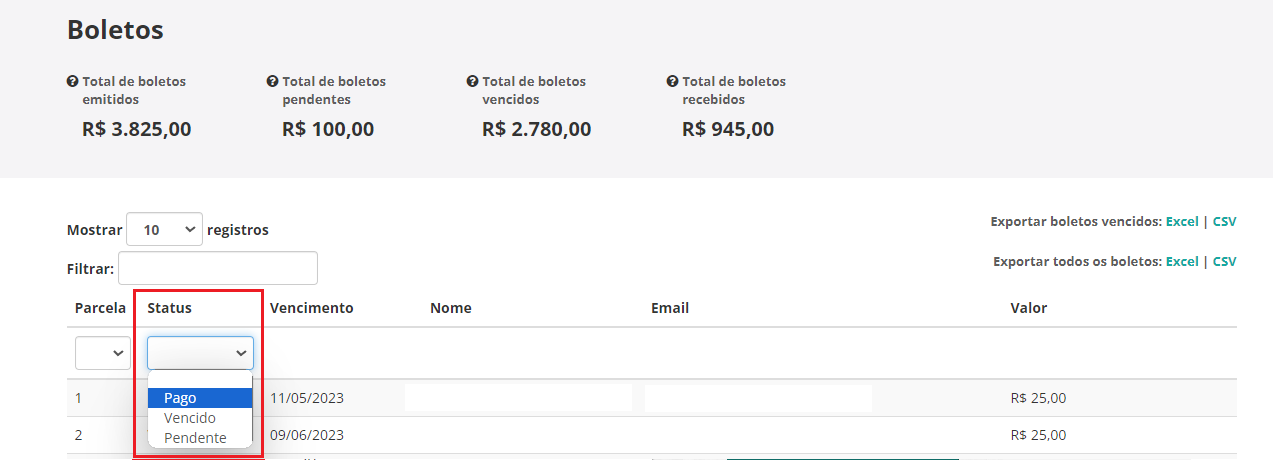
Task: Click help icon beside Total de boletos pendentes
Action: [272, 81]
